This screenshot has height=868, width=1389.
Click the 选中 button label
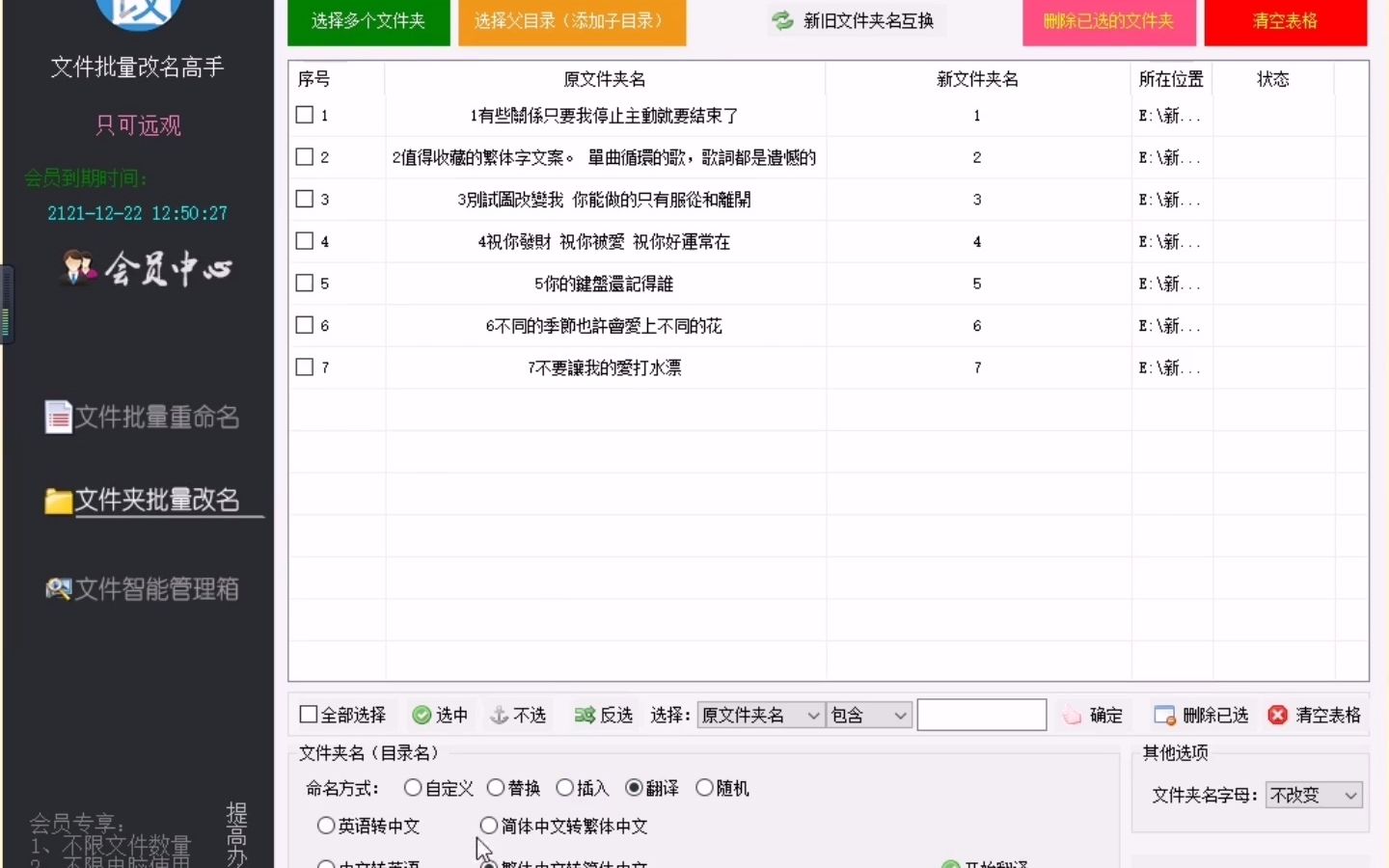click(451, 715)
